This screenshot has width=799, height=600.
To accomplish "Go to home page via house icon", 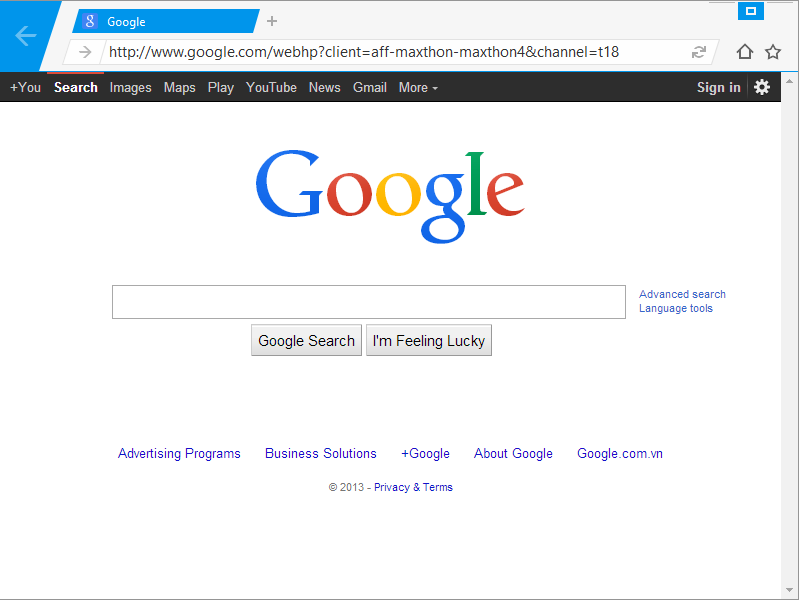I will 744,51.
